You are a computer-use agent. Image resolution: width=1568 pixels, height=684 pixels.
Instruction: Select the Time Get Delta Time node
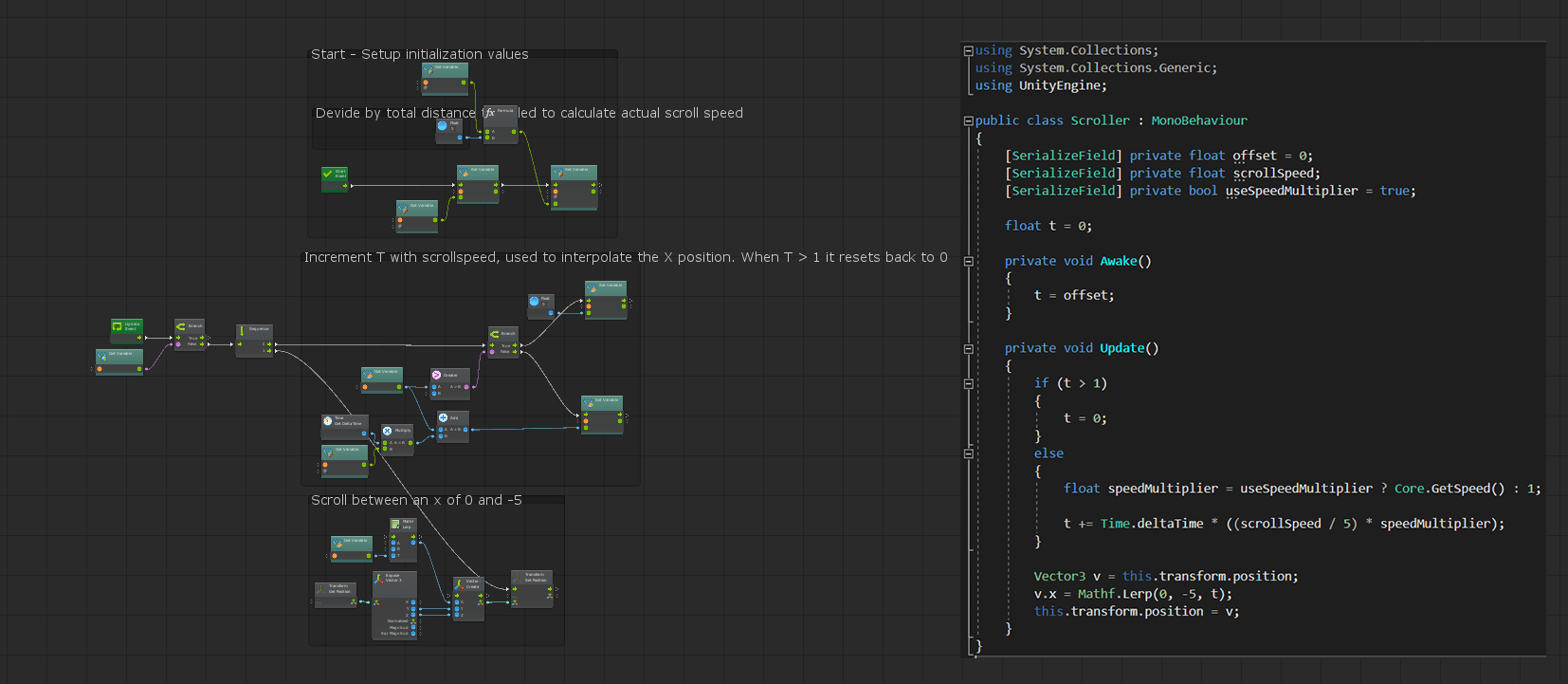click(x=343, y=426)
